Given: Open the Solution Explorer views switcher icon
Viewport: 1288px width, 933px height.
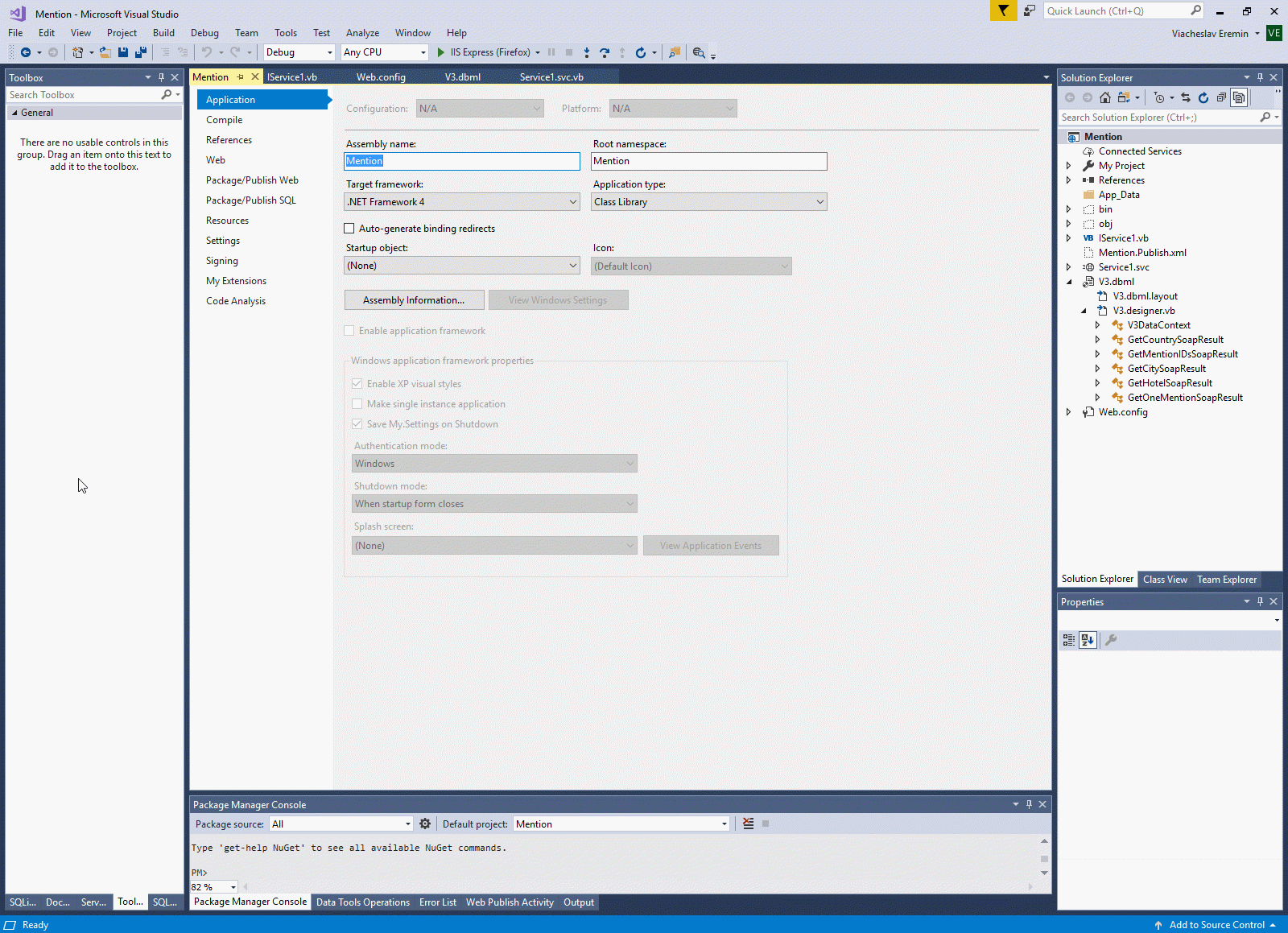Looking at the screenshot, I should click(1124, 97).
